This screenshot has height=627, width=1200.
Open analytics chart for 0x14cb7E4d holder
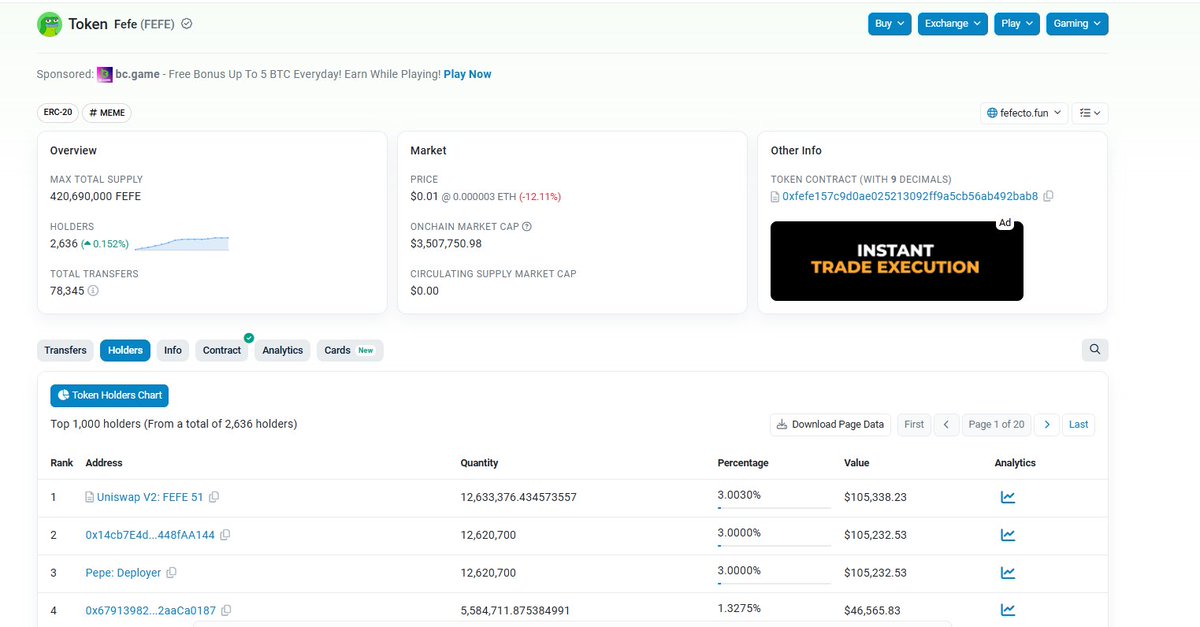[1008, 535]
